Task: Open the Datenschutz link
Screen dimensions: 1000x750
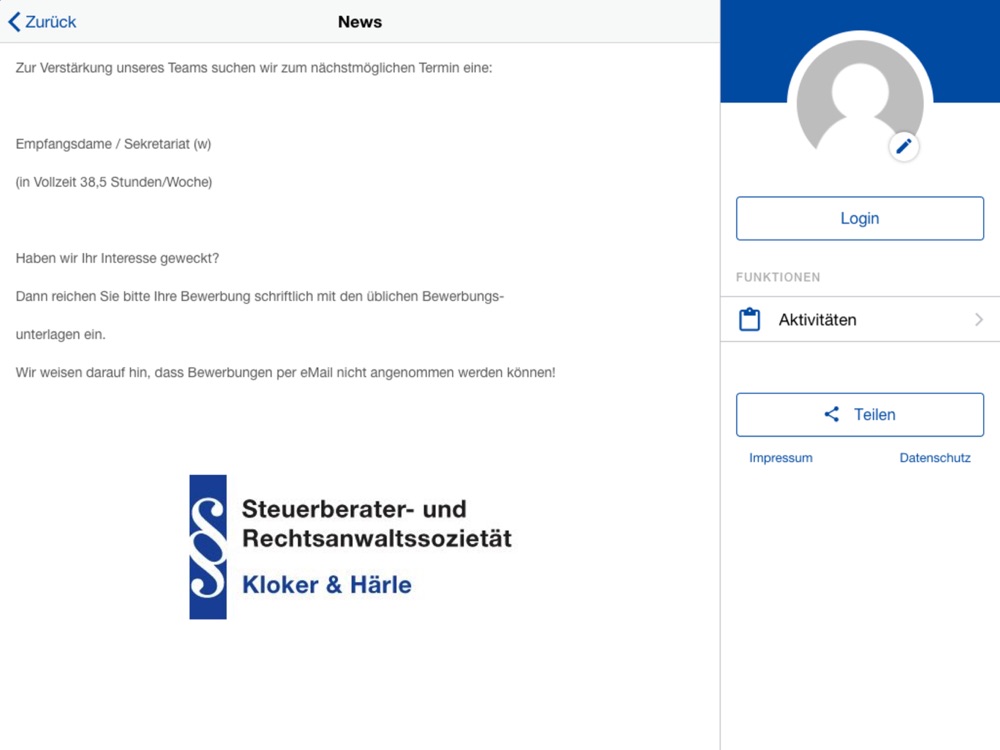Action: 935,458
